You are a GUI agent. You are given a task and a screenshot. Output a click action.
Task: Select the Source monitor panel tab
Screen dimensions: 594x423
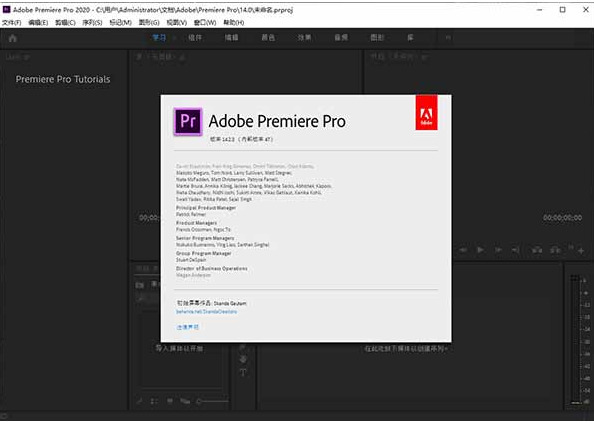[x=161, y=57]
